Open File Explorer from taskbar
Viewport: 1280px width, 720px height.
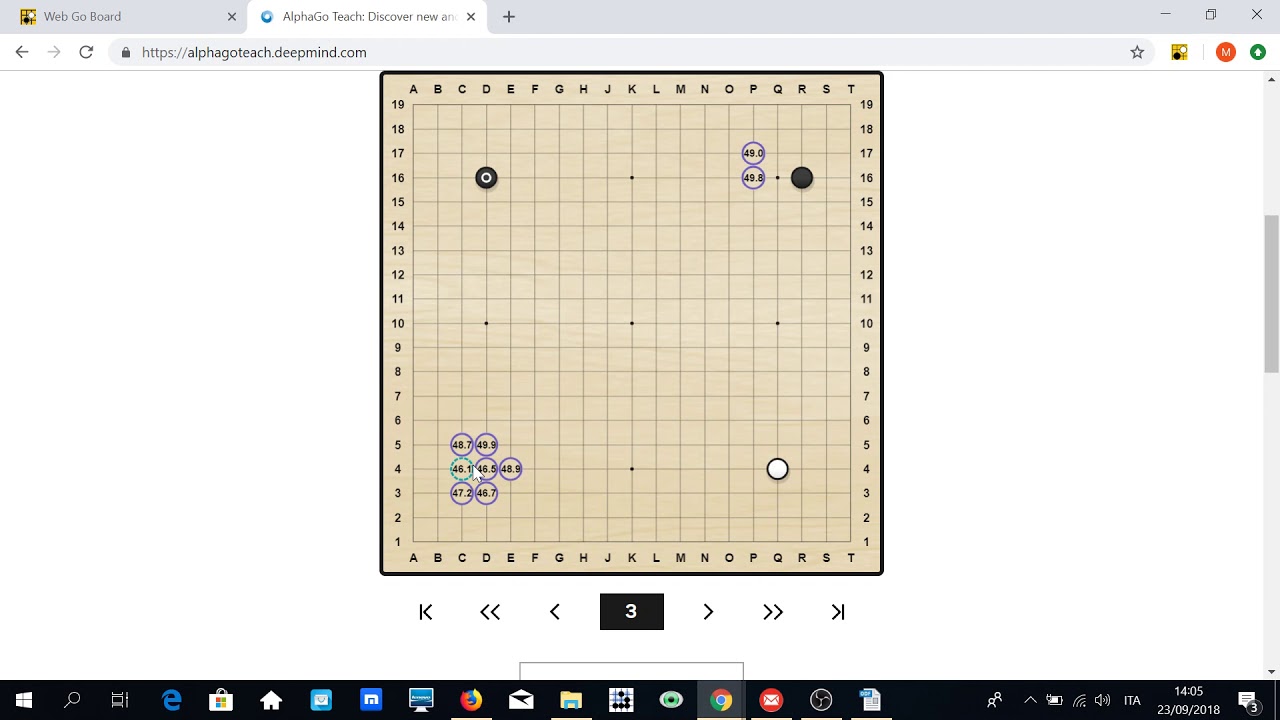(571, 700)
